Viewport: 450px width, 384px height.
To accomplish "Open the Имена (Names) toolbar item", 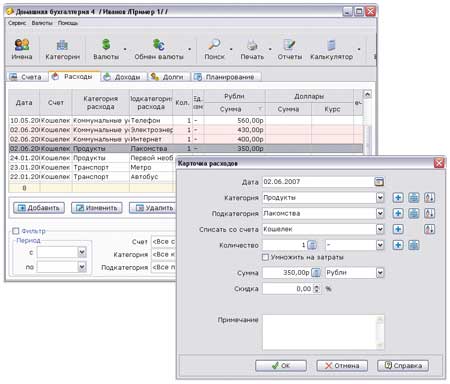I will (22, 49).
